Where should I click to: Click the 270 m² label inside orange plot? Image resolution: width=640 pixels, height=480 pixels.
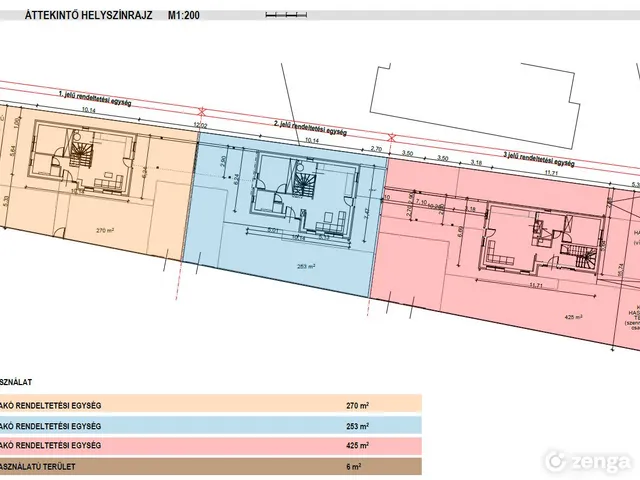tap(105, 230)
